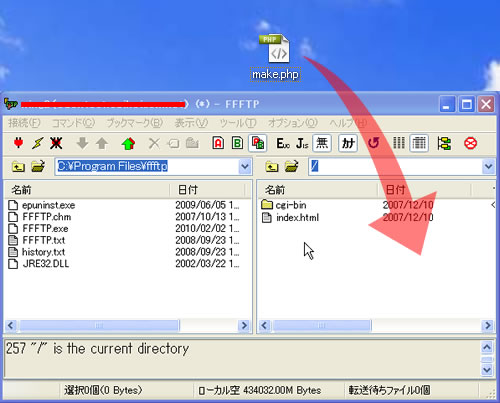Click the folder sync tree icon
Viewport: 500px width, 403px height.
click(444, 143)
